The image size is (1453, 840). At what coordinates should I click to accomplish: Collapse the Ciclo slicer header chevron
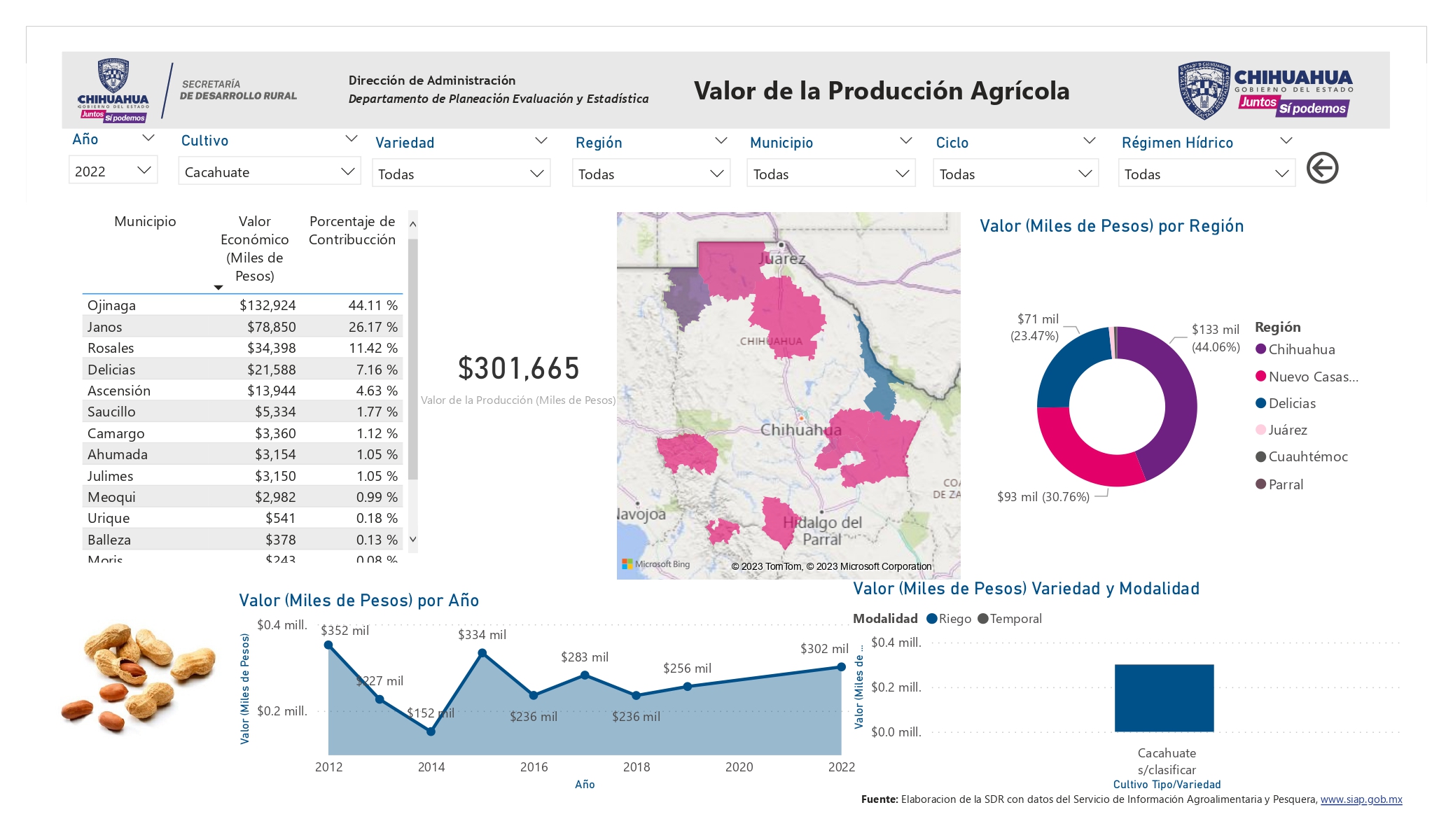click(x=1090, y=141)
